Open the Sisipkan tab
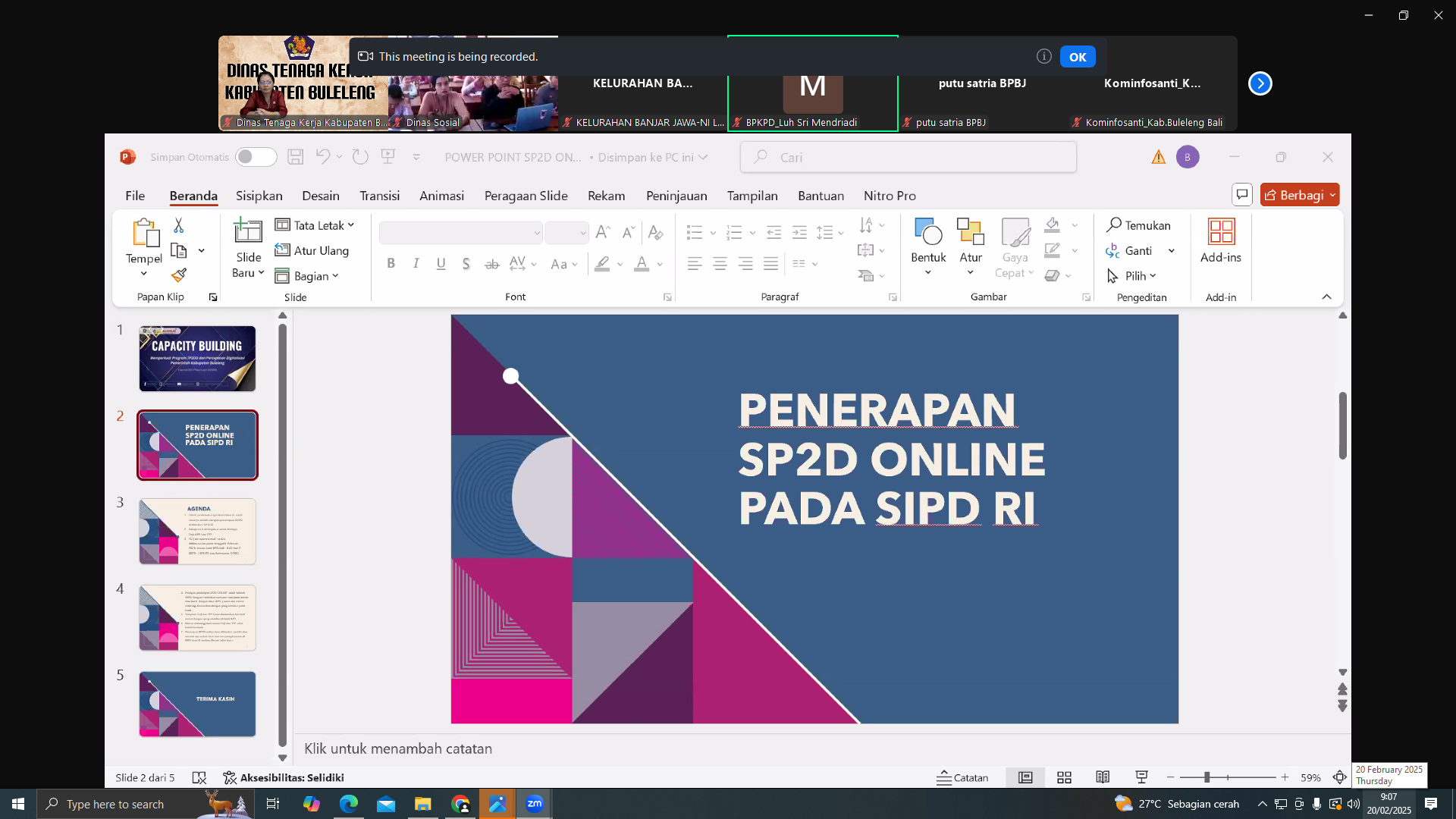Viewport: 1456px width, 819px height. coord(259,196)
